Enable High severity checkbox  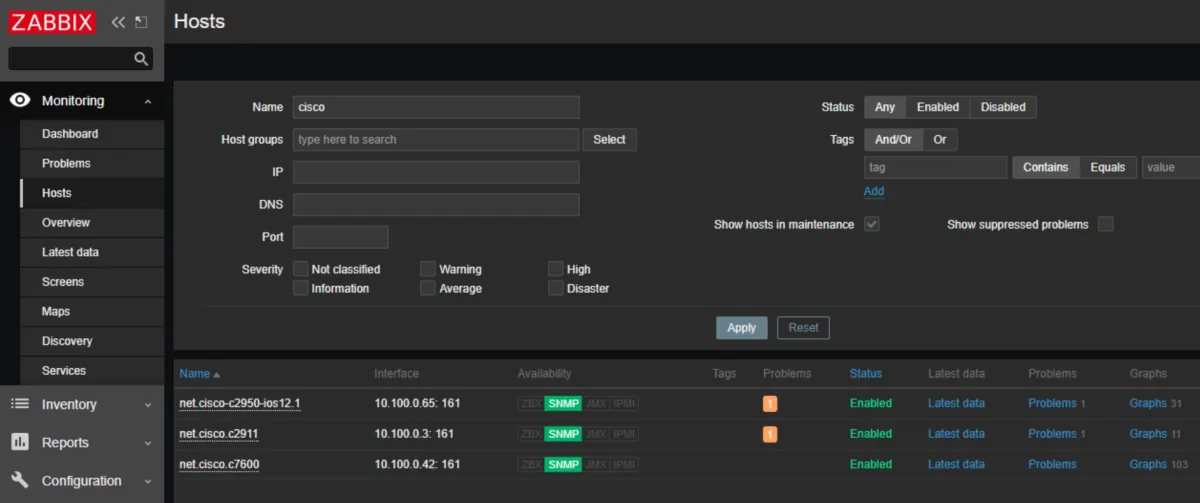[556, 269]
